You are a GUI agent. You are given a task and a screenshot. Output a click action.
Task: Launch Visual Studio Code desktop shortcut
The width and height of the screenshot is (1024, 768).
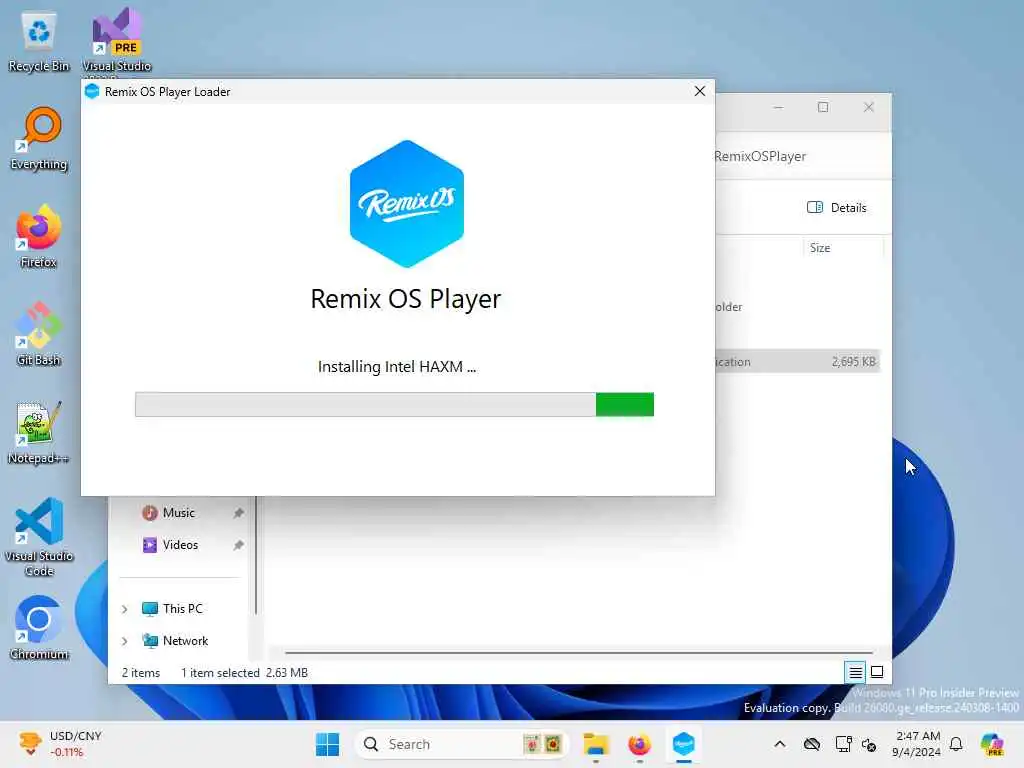coord(39,537)
